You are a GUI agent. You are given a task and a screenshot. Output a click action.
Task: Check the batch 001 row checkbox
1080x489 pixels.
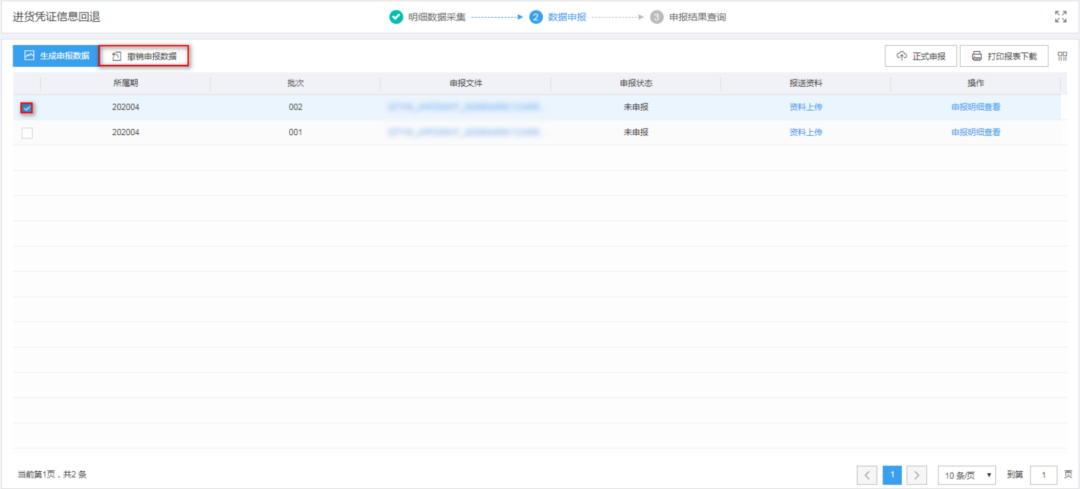click(27, 133)
